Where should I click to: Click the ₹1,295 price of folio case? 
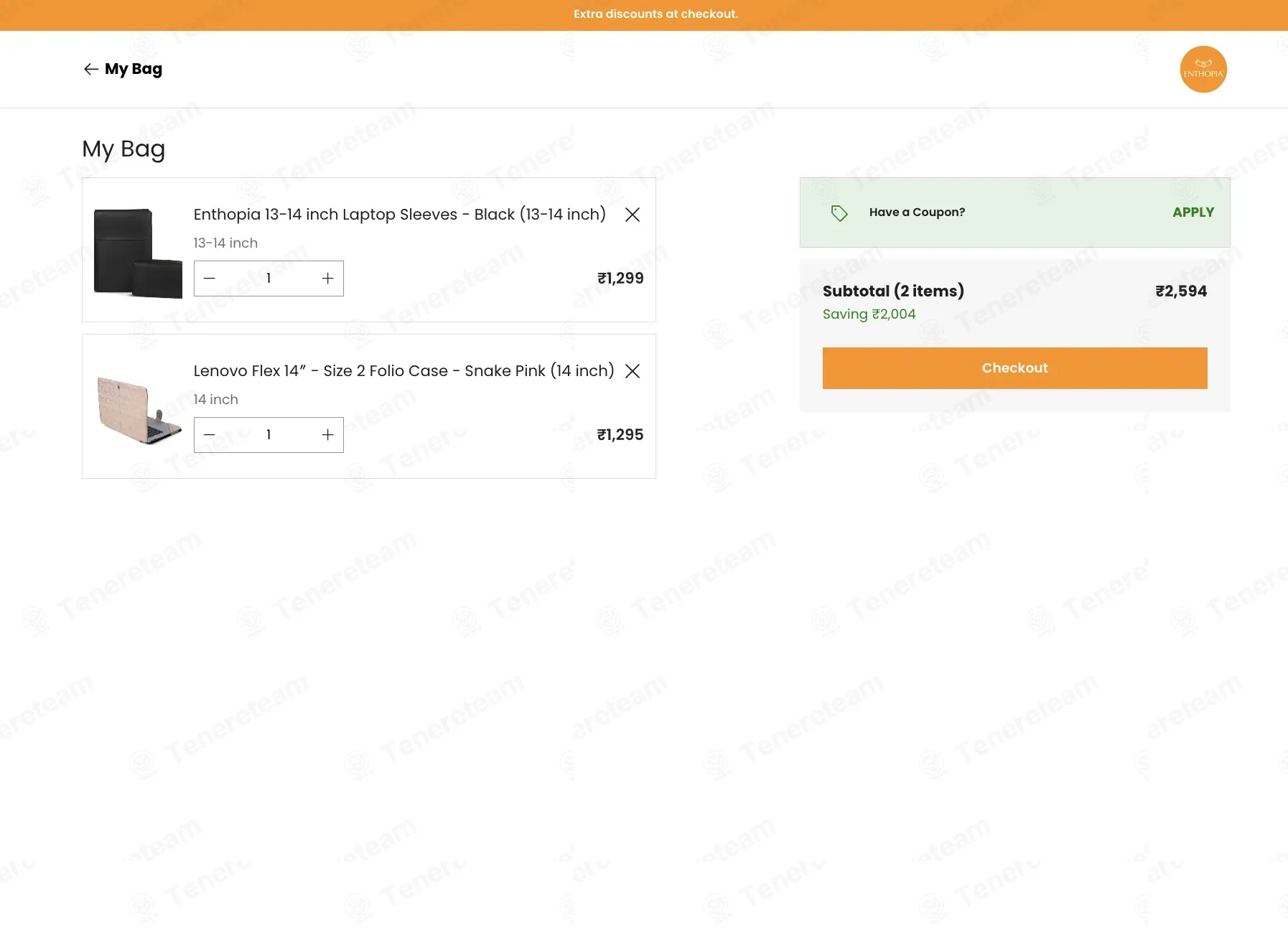620,435
